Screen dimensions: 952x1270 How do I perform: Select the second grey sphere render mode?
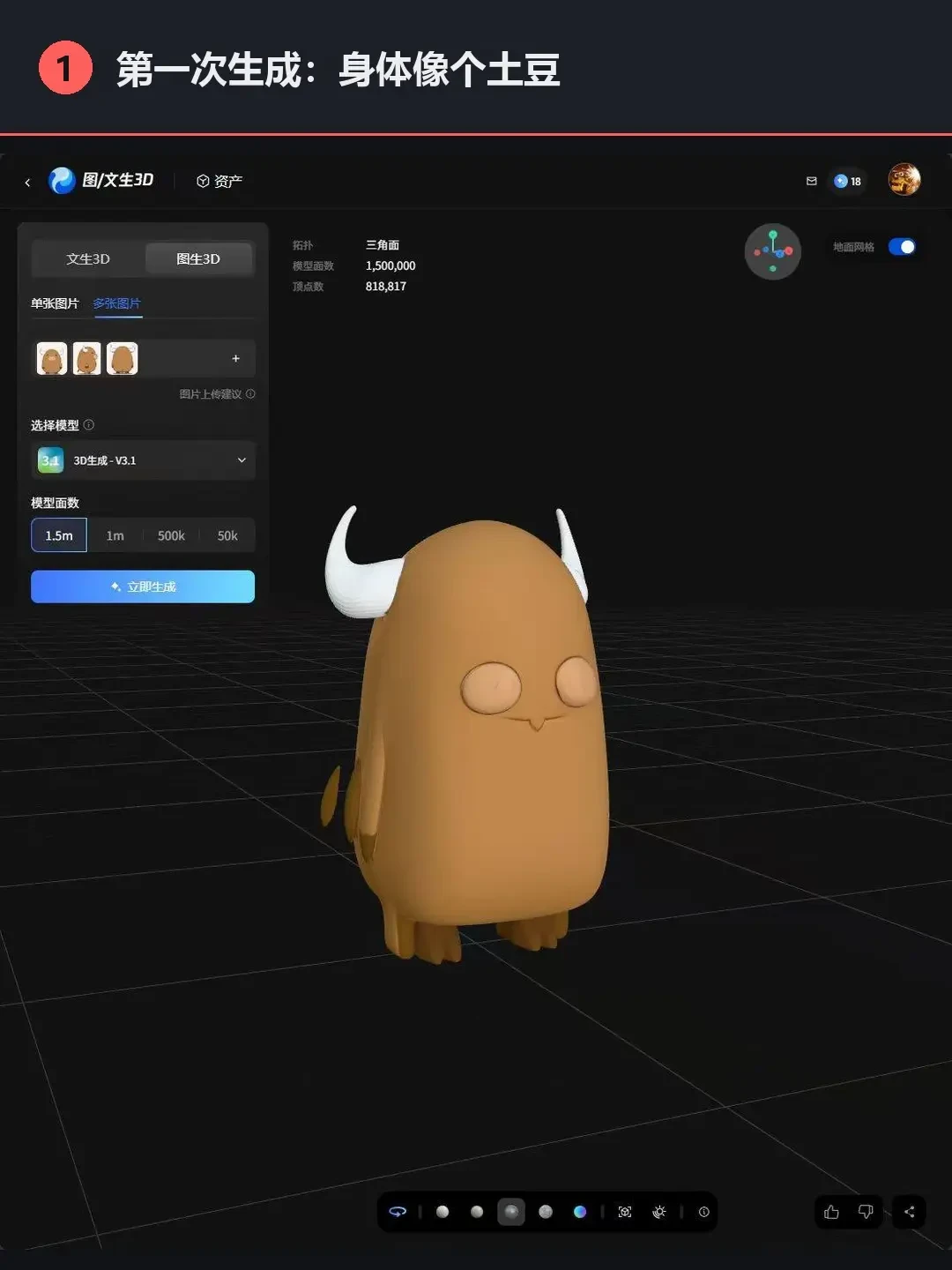tap(477, 1212)
